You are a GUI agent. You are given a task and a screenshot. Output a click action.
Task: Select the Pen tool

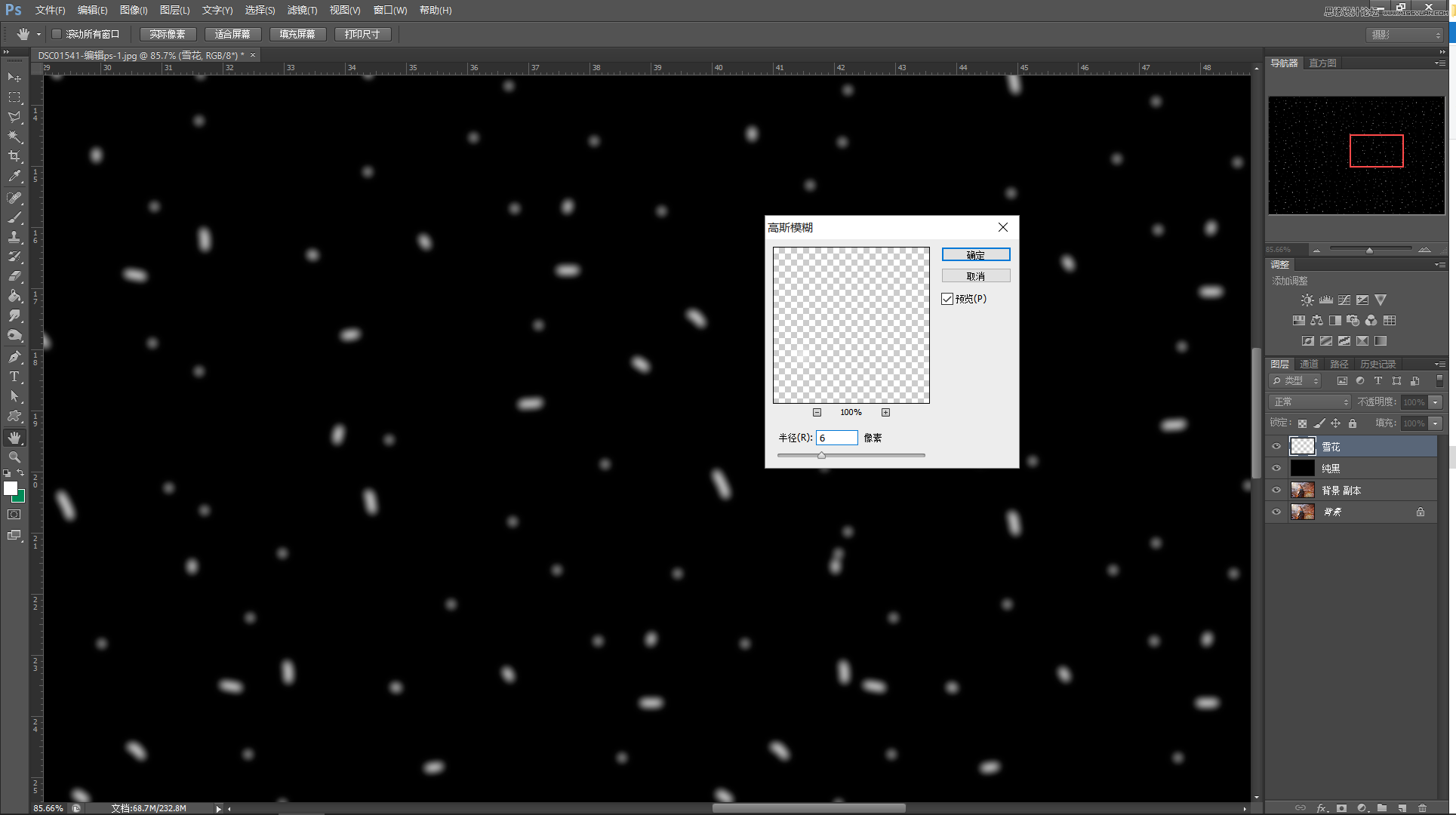(x=14, y=357)
